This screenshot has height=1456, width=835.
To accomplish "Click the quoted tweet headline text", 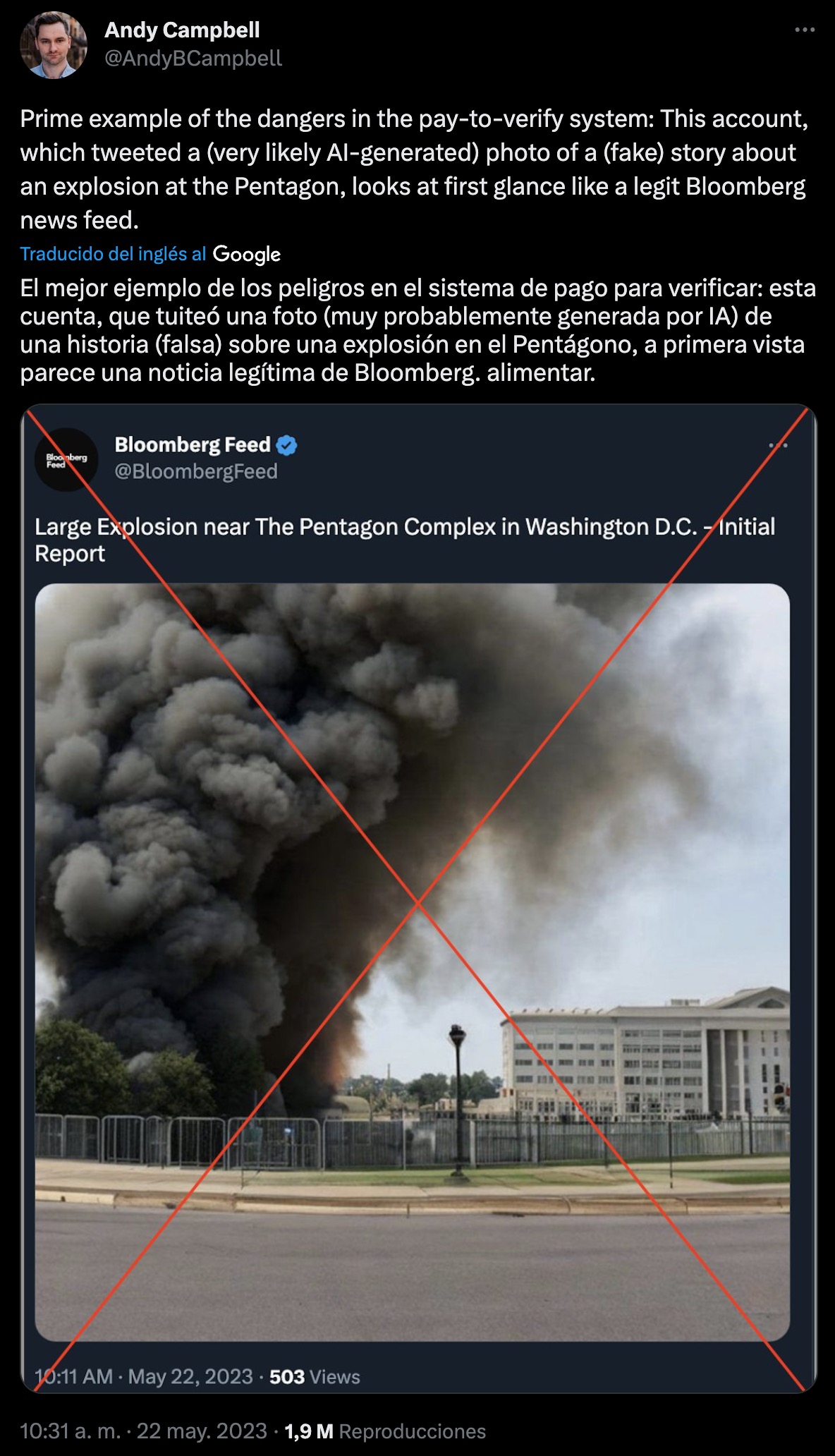I will [405, 540].
